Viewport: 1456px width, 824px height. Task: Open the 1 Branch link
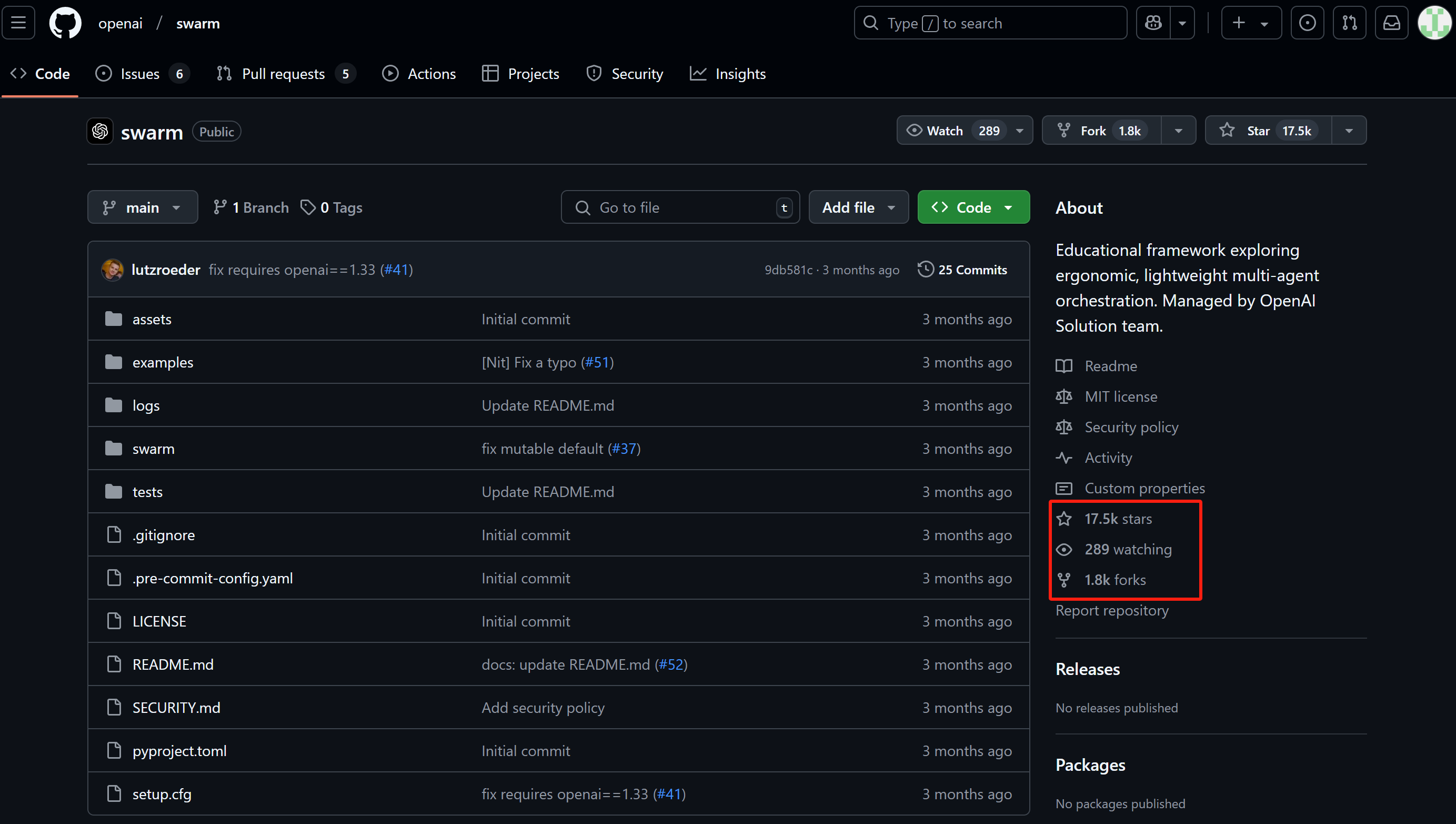tap(251, 207)
